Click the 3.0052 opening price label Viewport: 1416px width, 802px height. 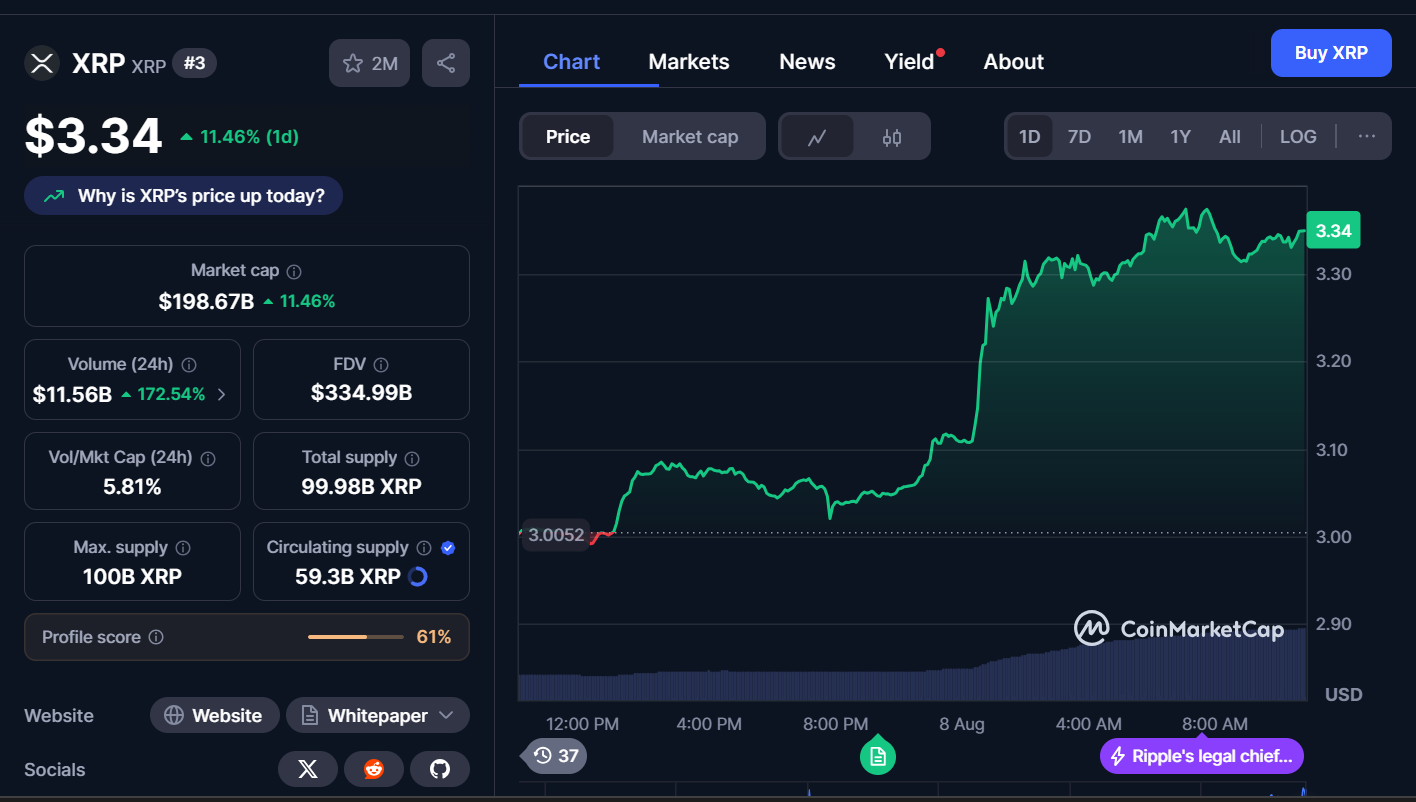[x=556, y=535]
